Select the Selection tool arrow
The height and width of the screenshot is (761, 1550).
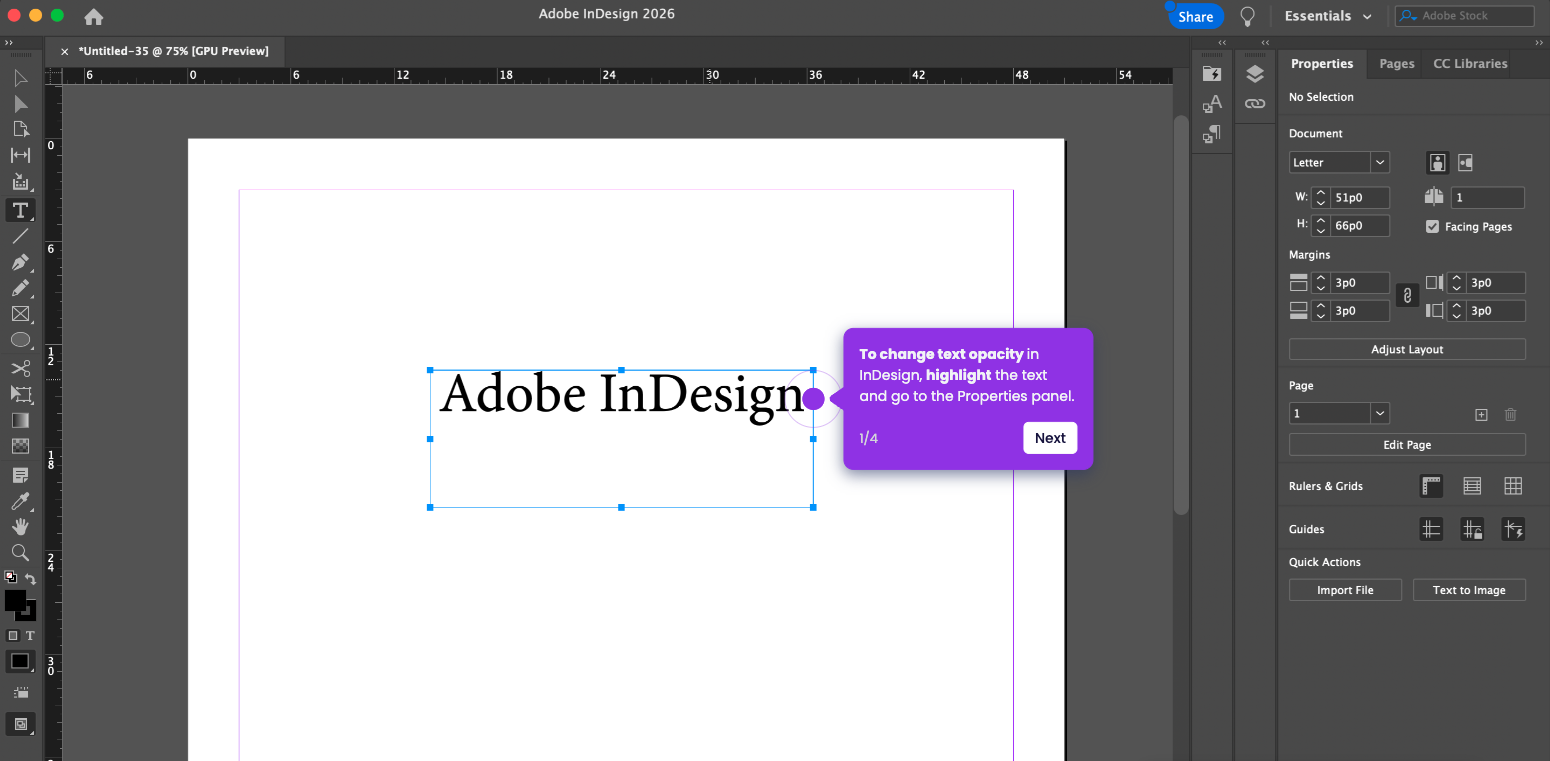coord(21,78)
